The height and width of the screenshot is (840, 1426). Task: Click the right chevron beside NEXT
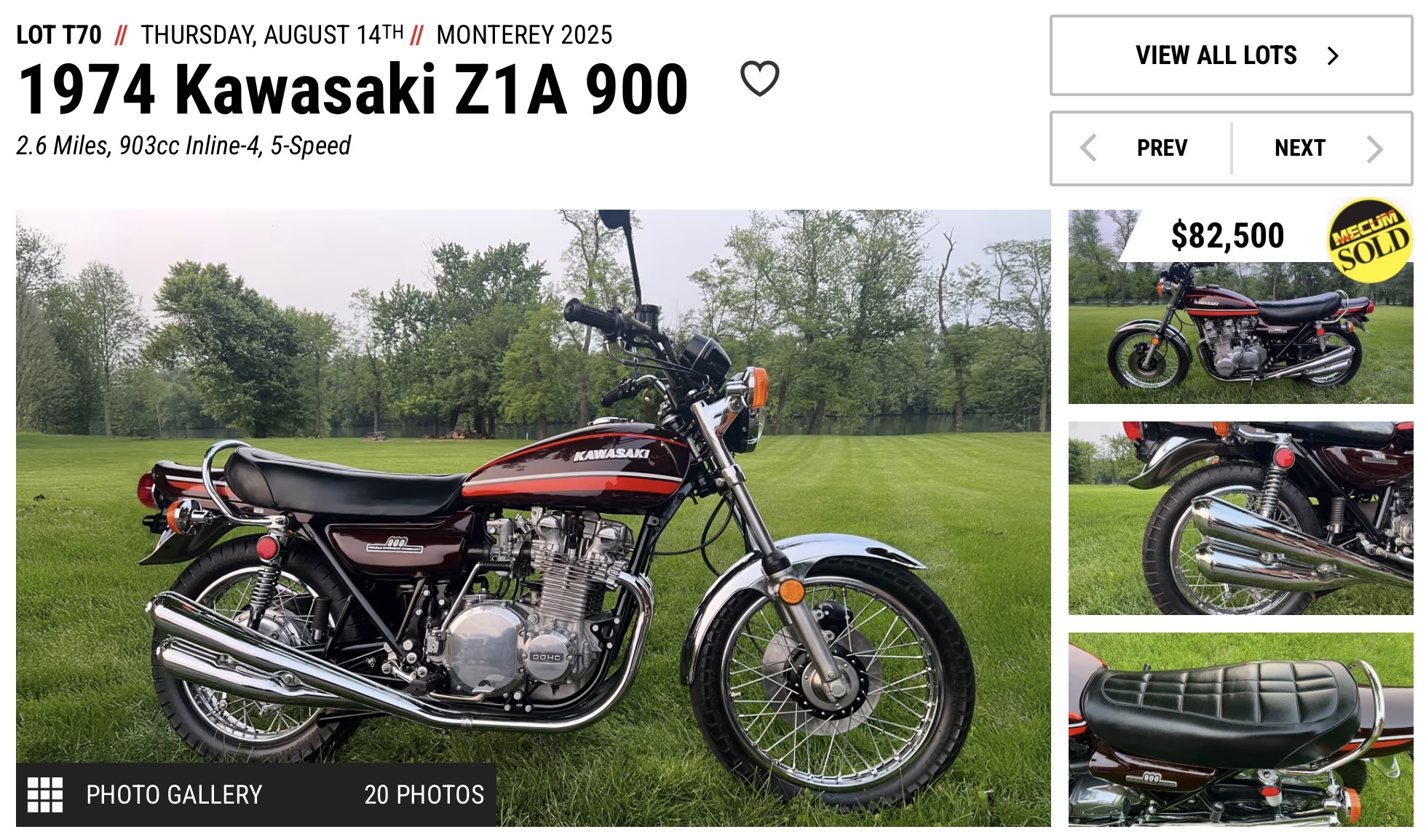1374,148
